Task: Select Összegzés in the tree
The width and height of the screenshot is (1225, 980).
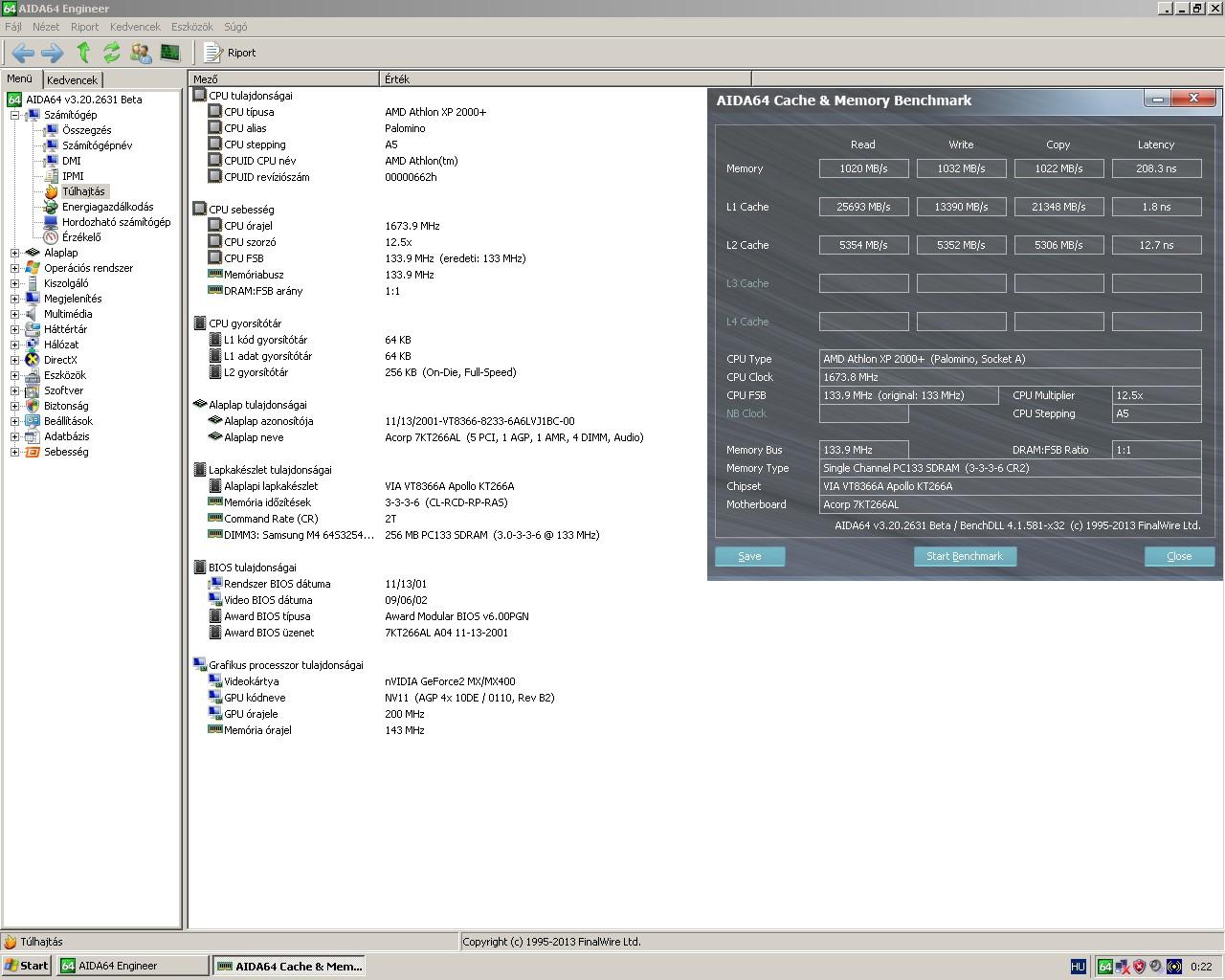Action: pyautogui.click(x=86, y=130)
